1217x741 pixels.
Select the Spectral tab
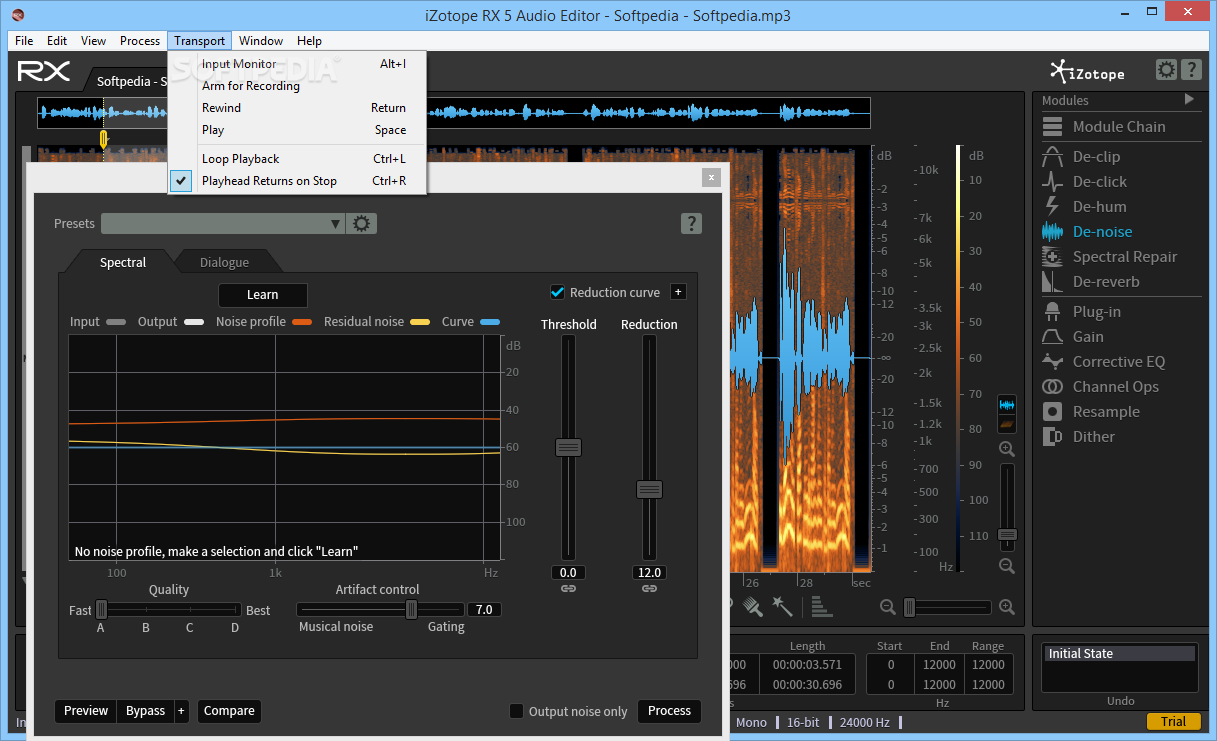click(x=123, y=262)
